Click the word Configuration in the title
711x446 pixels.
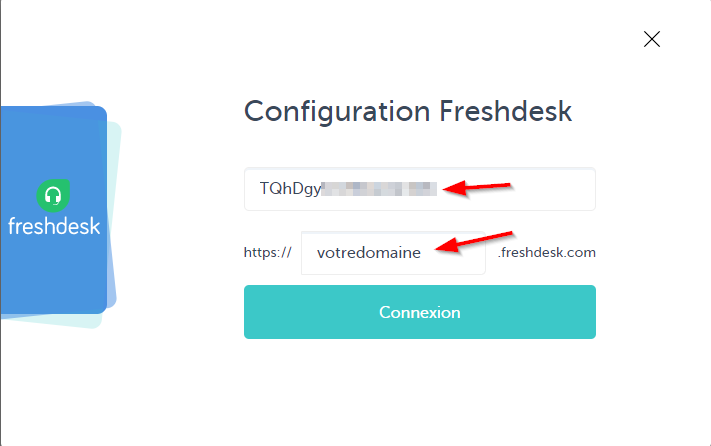(337, 112)
